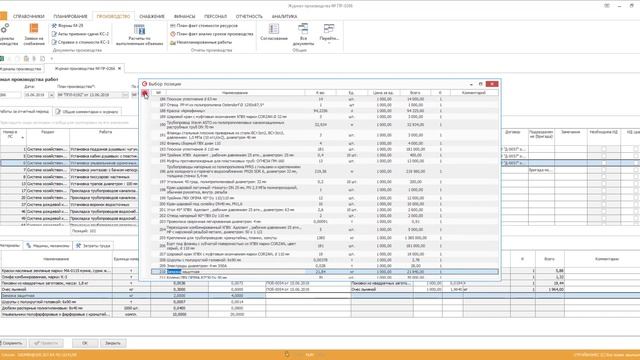Open Незапланированные работы report
Viewport: 640px width, 360px height.
[201, 42]
